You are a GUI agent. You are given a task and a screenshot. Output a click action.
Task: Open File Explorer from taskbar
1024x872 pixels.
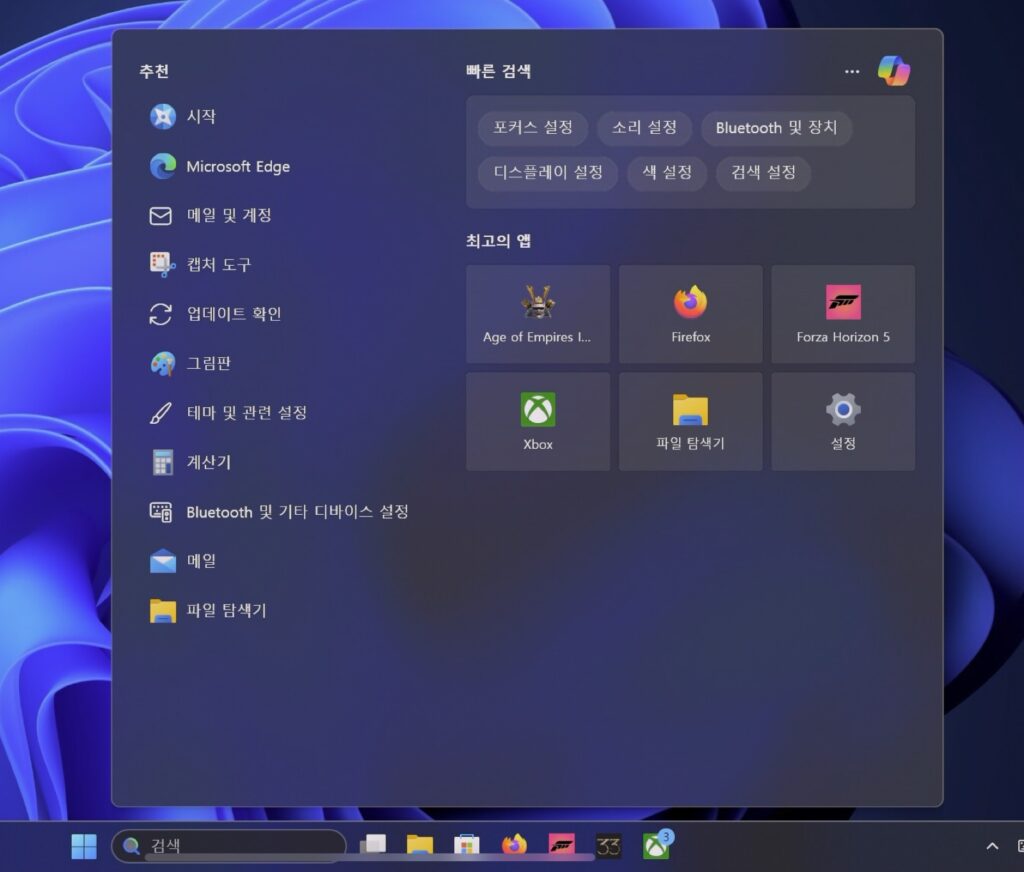point(420,846)
